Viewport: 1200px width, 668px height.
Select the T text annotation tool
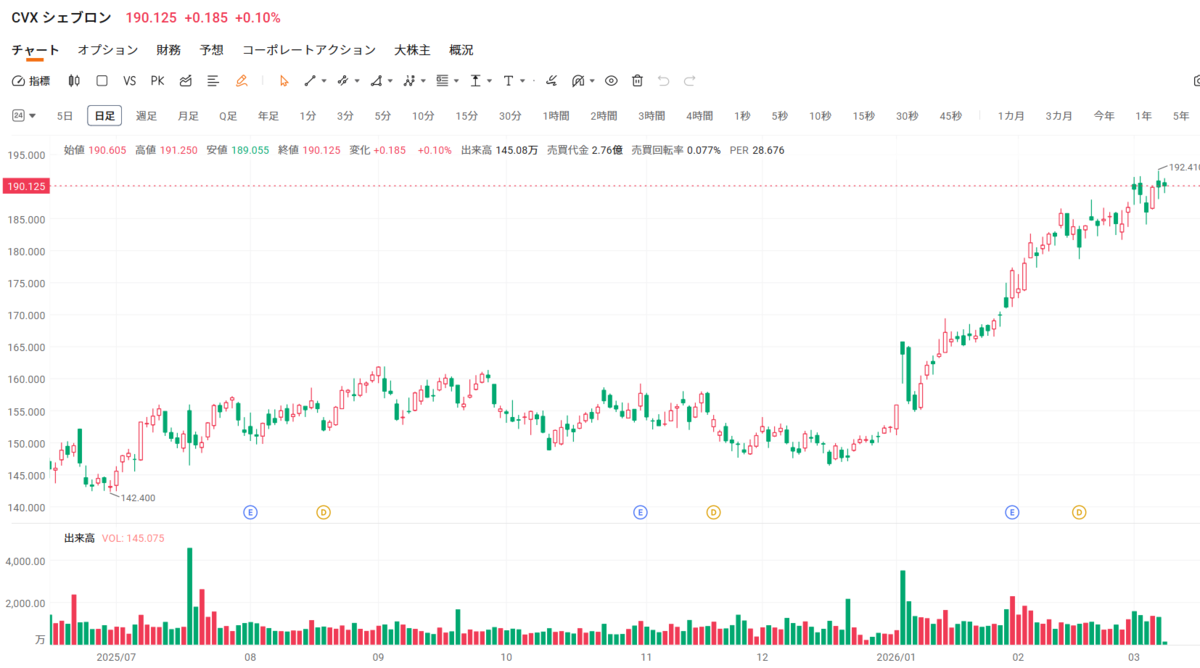(x=508, y=80)
